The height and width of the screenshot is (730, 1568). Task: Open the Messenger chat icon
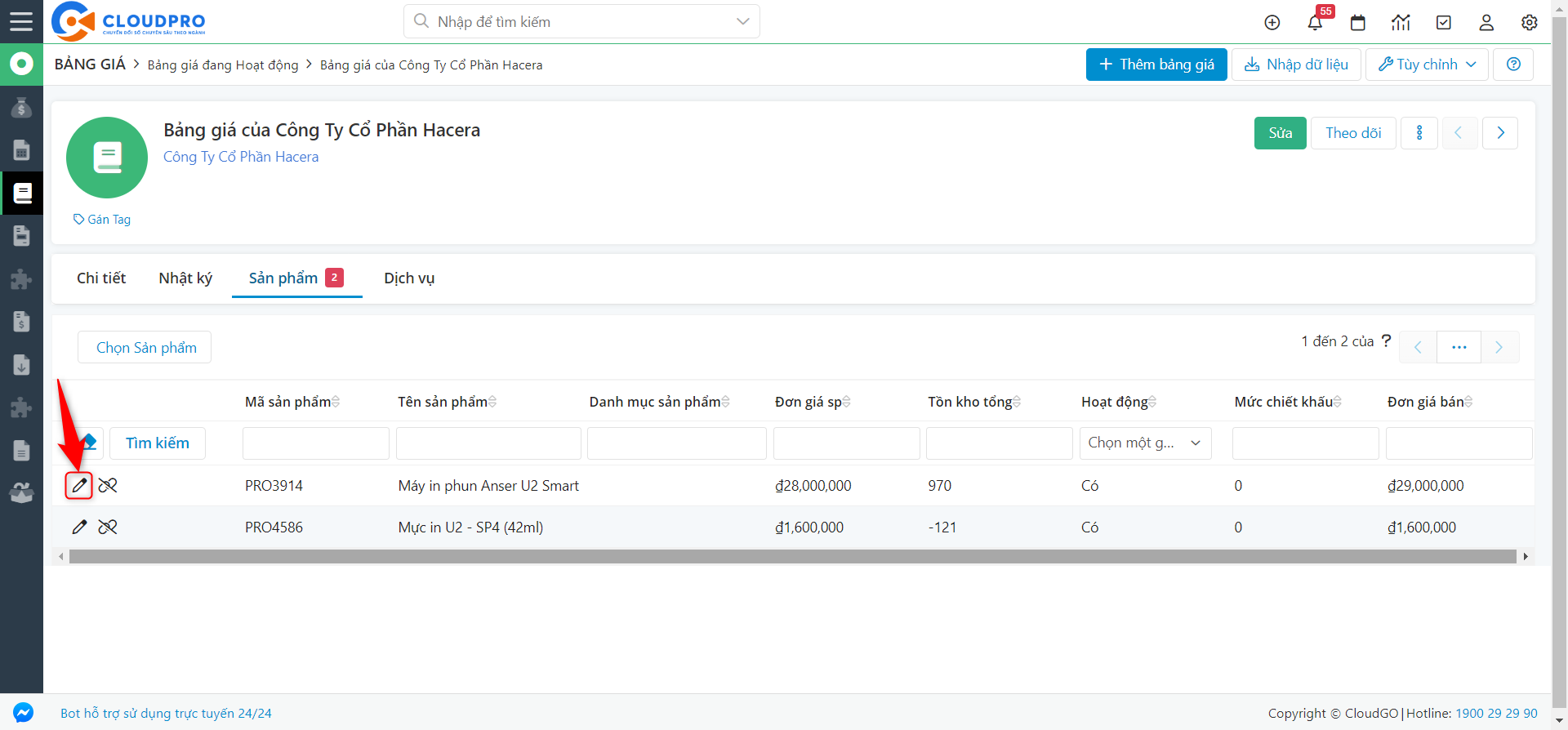(23, 713)
